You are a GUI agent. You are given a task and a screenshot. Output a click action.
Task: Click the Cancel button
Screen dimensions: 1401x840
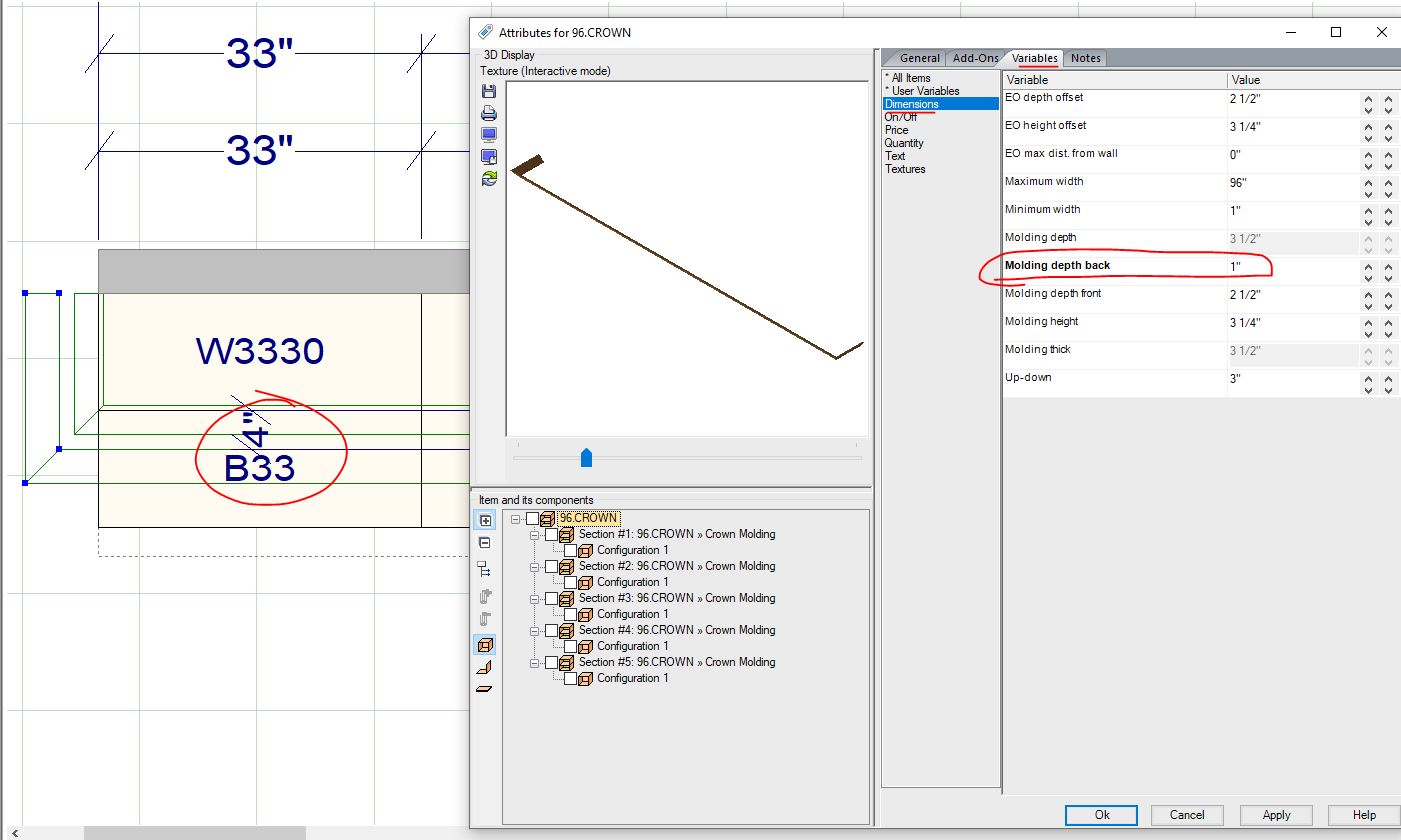click(1187, 815)
